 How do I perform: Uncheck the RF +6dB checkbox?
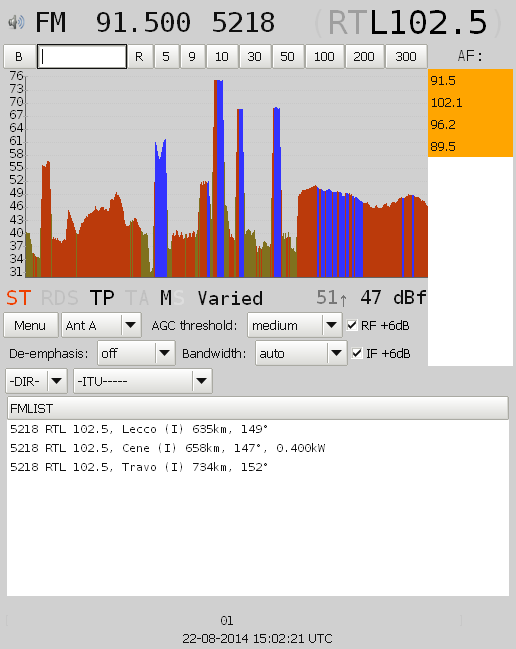click(352, 325)
